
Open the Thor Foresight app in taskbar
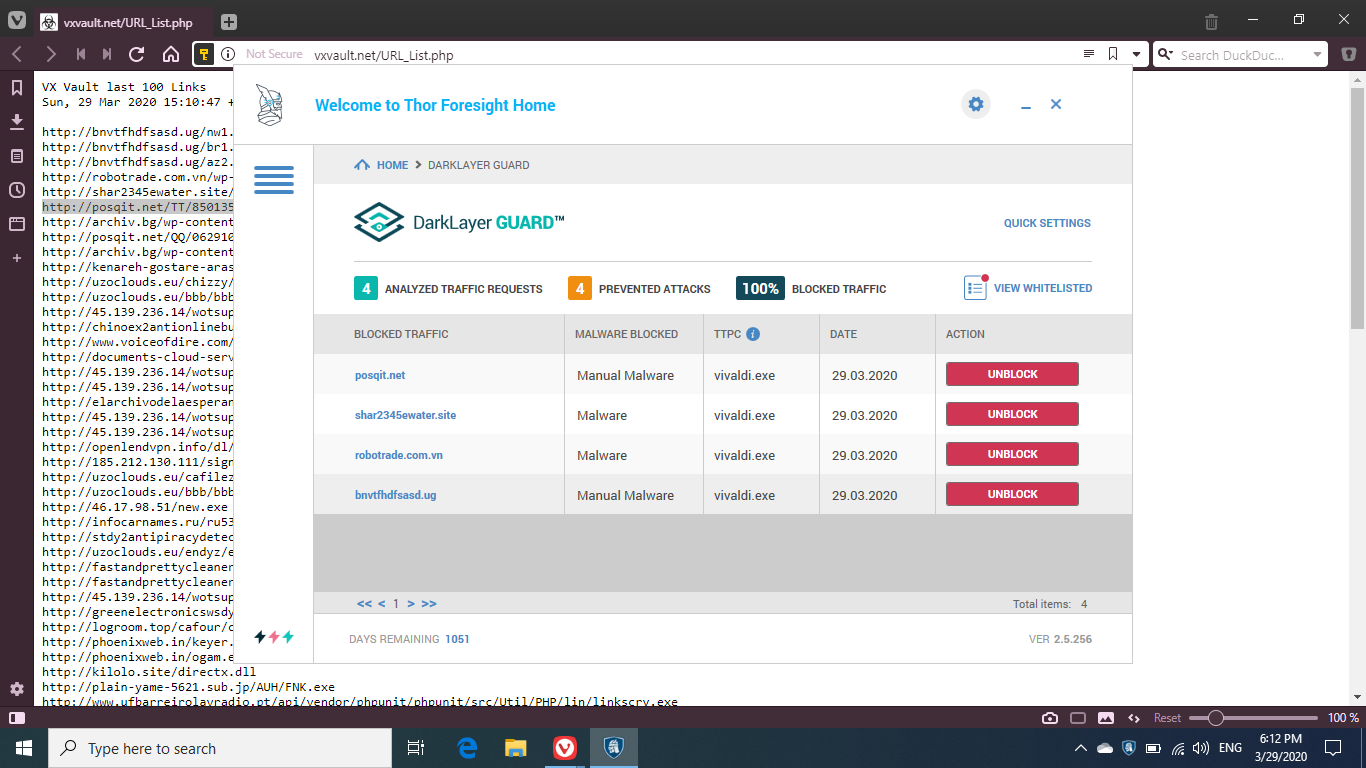(614, 748)
